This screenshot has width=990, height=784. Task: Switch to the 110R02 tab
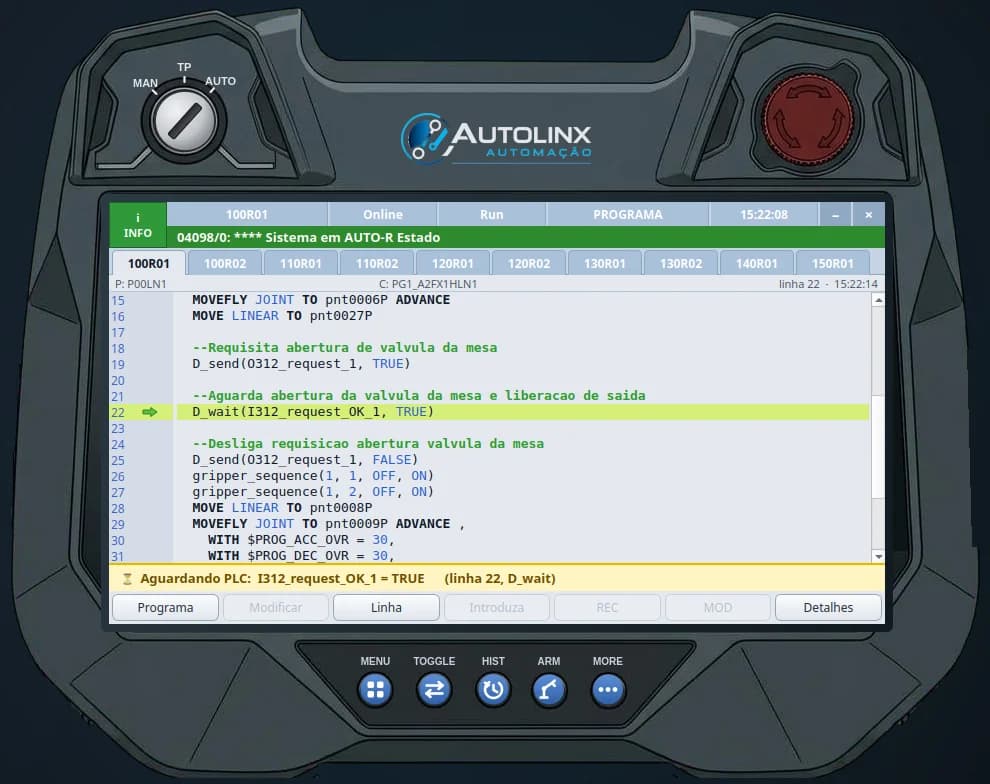pos(377,263)
